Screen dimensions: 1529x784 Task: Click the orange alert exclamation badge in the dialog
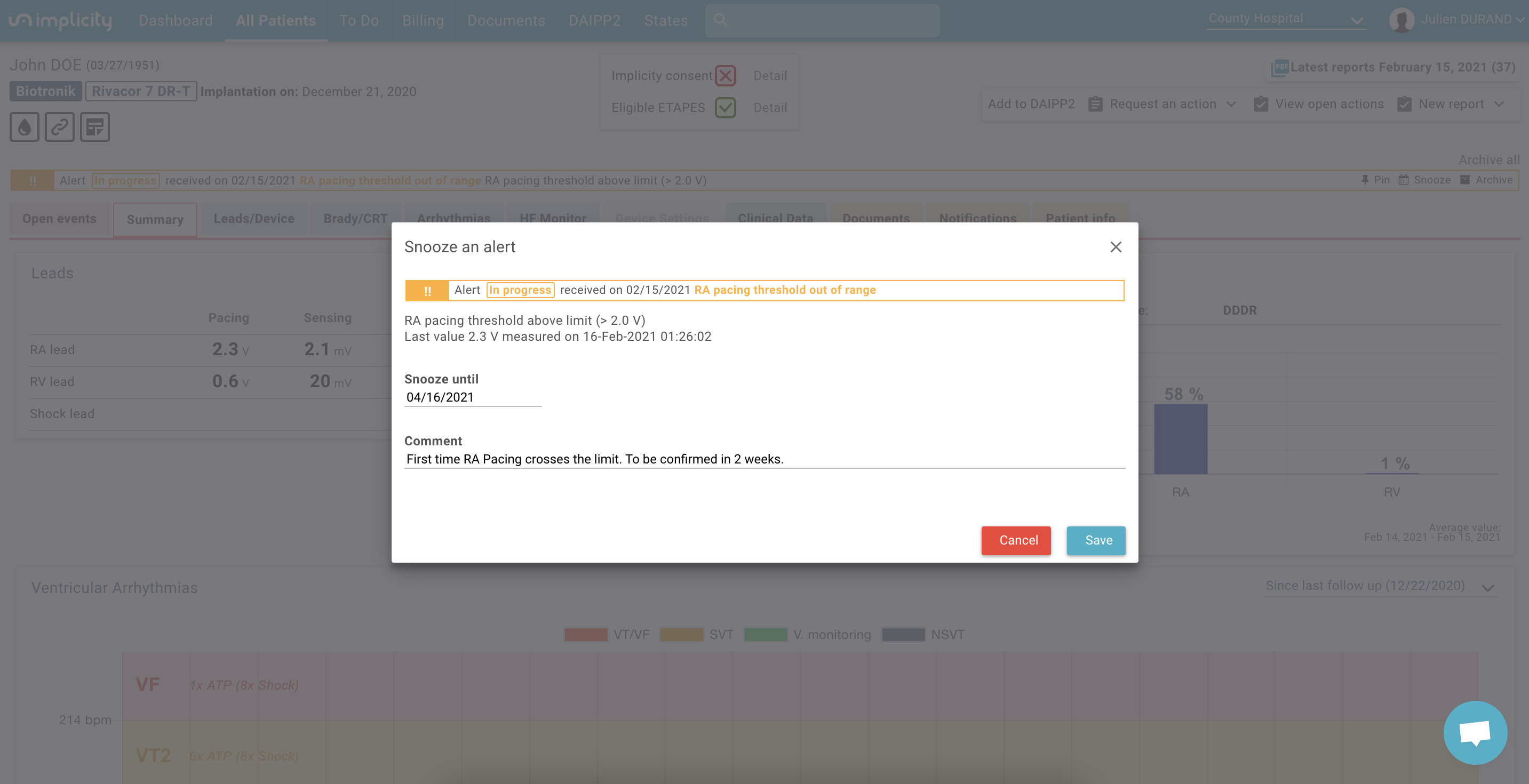tap(427, 291)
